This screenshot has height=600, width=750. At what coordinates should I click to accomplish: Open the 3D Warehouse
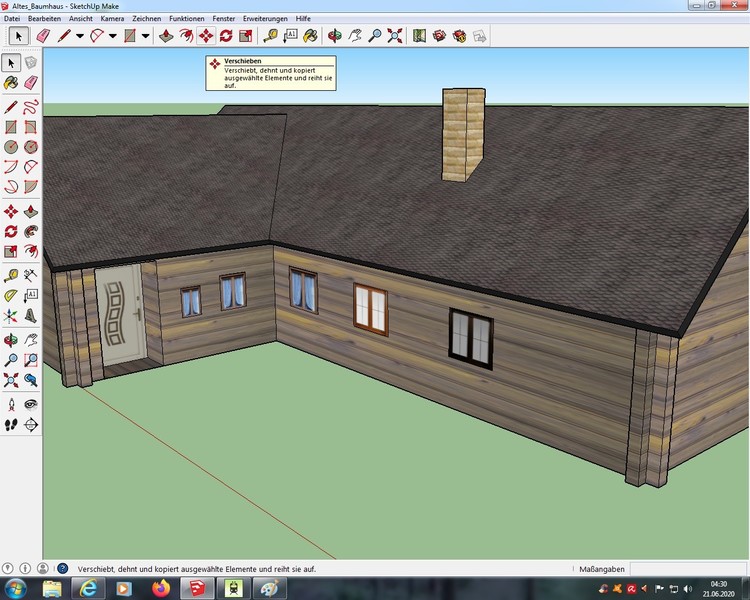[439, 36]
